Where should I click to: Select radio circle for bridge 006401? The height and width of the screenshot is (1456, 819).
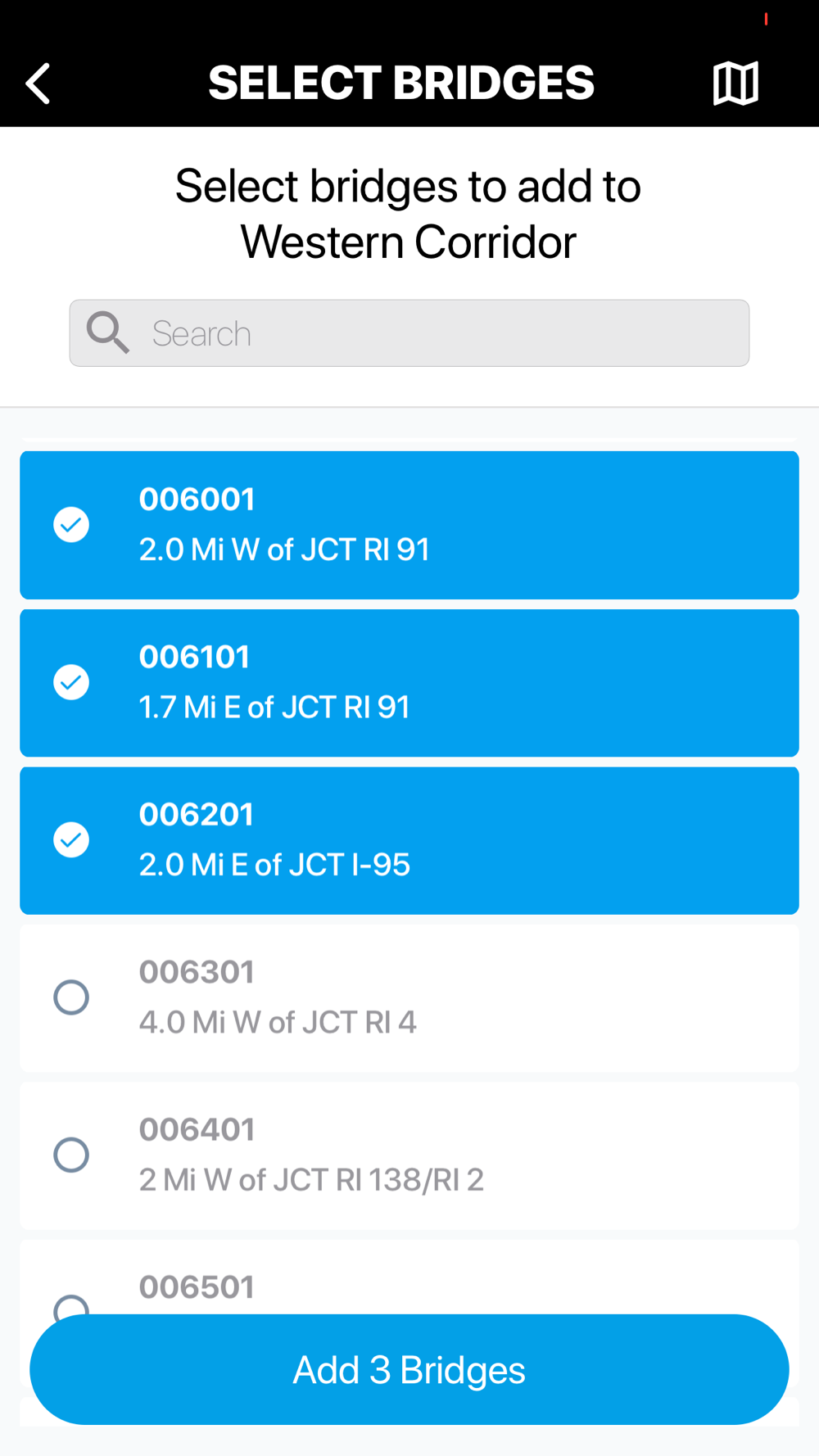point(71,1155)
